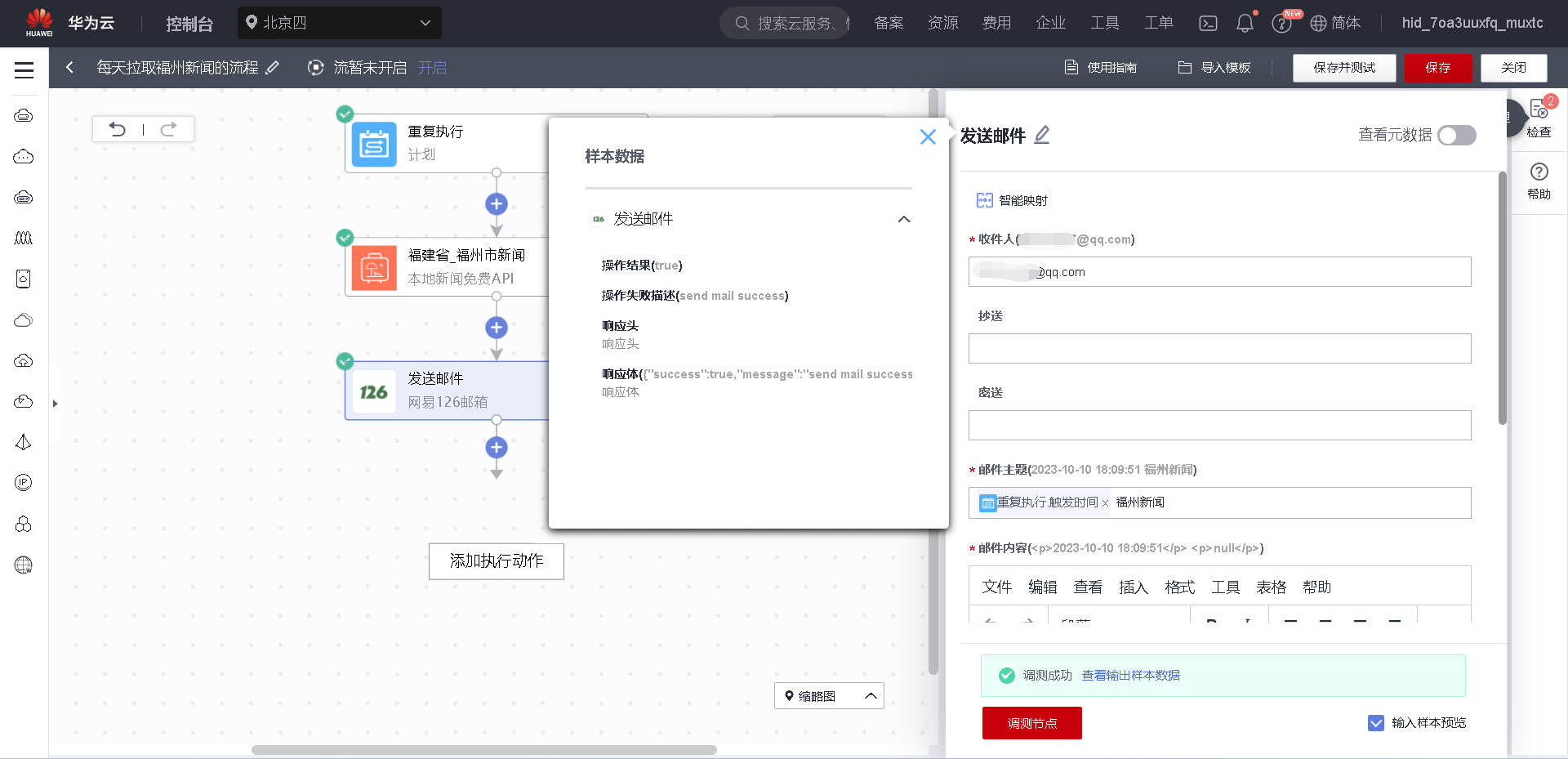The image size is (1568, 759).
Task: Open the editor 表格 menu
Action: click(1271, 587)
